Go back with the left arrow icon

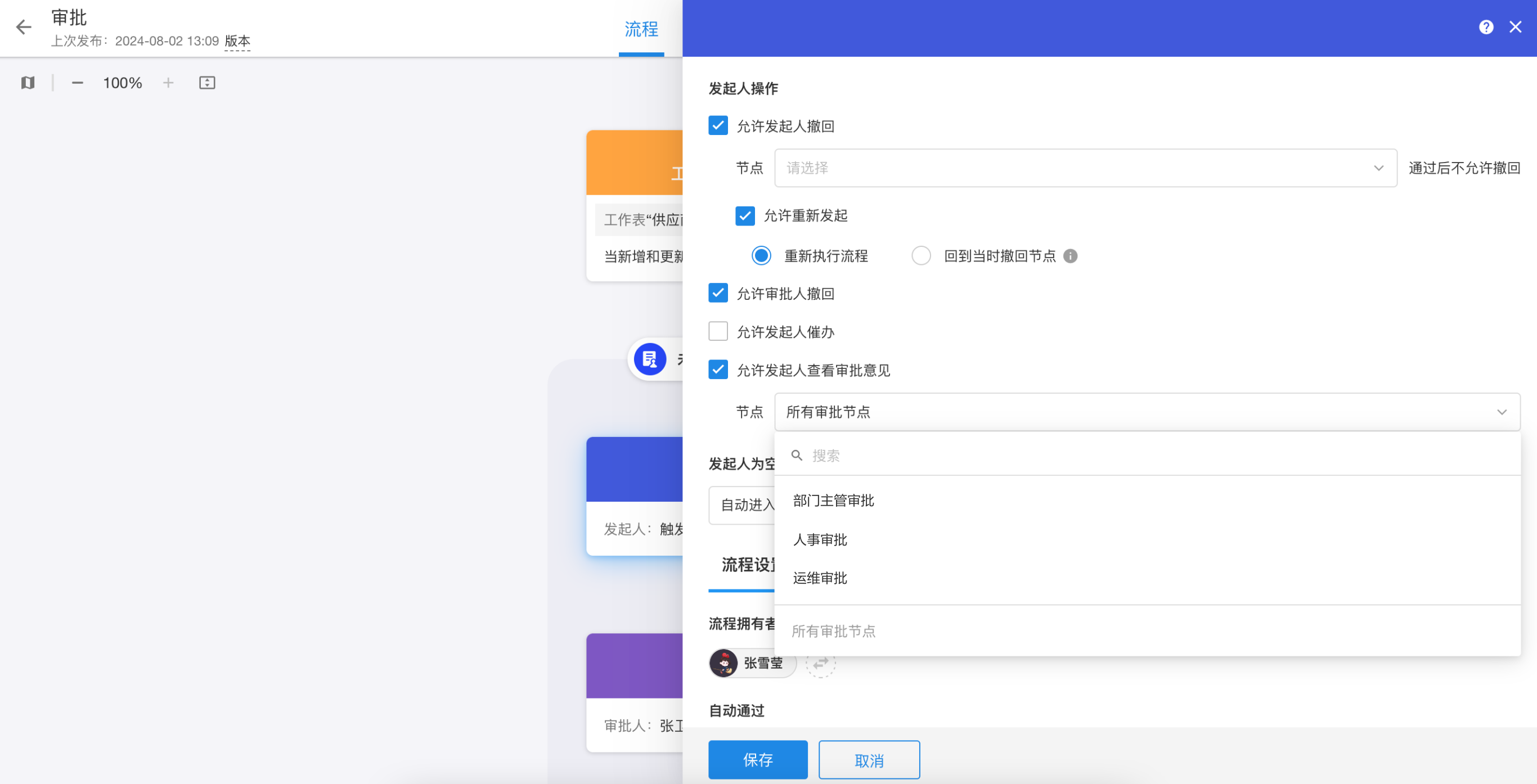click(23, 27)
